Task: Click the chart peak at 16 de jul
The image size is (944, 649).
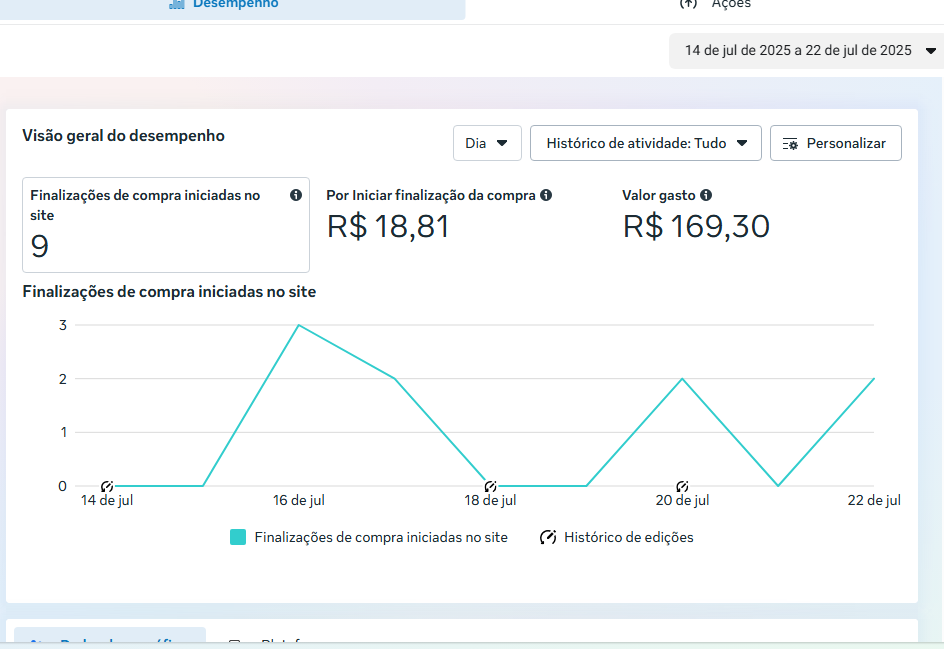Action: coord(299,325)
